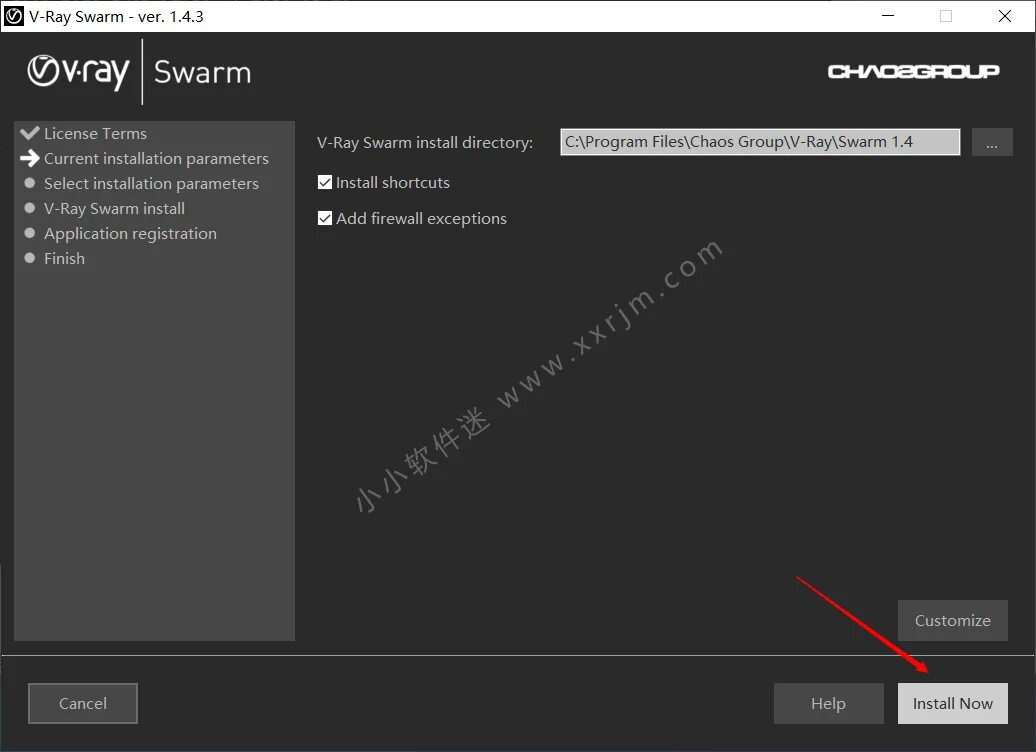Cancel the installation

pyautogui.click(x=83, y=703)
